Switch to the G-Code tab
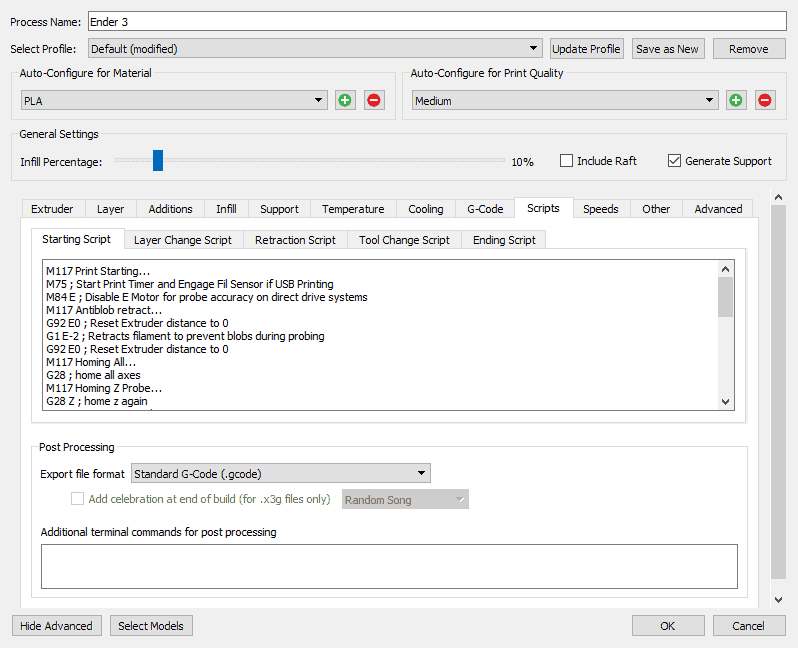The image size is (798, 648). coord(485,209)
